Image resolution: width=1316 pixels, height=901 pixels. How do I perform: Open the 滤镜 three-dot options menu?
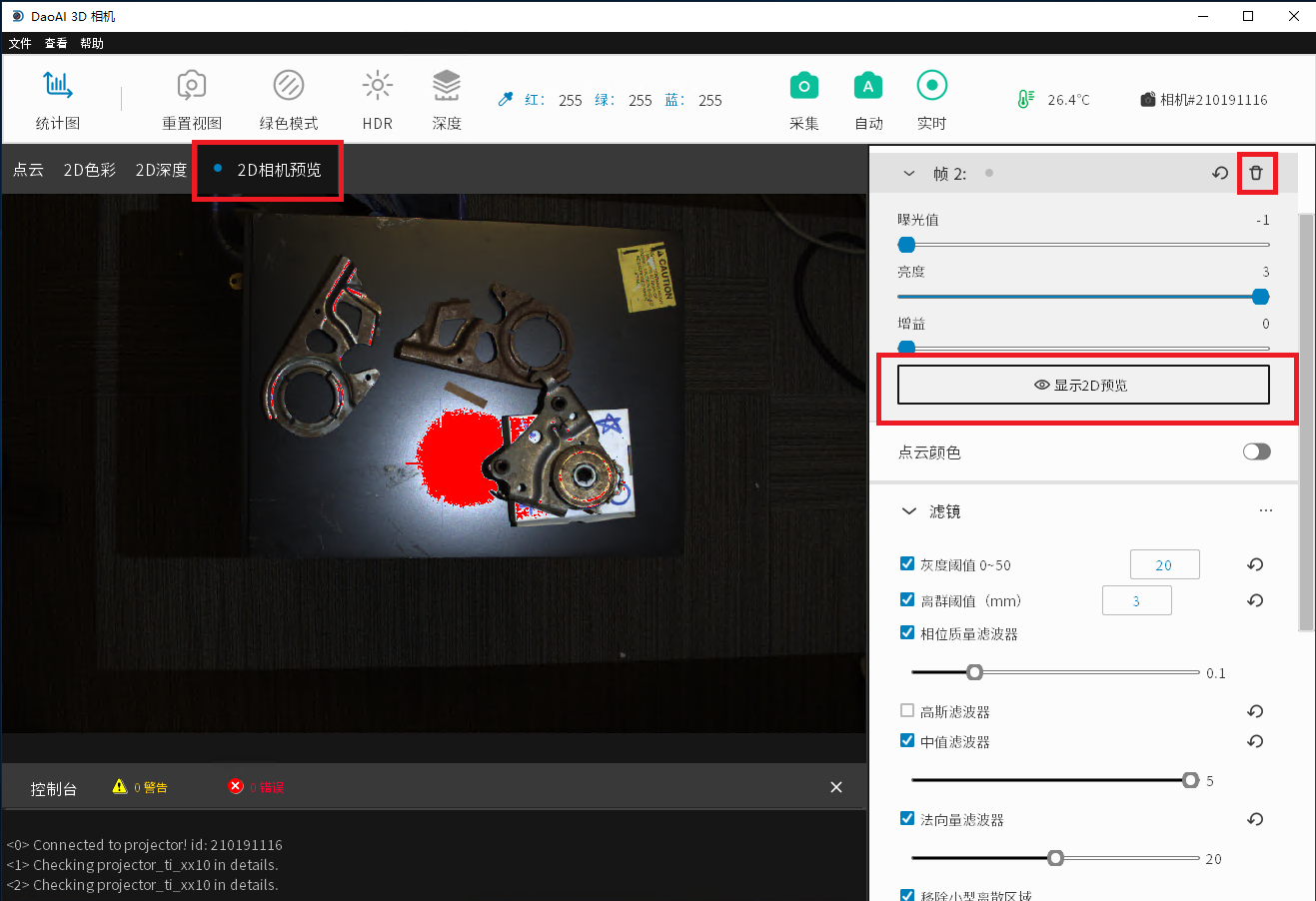1266,510
